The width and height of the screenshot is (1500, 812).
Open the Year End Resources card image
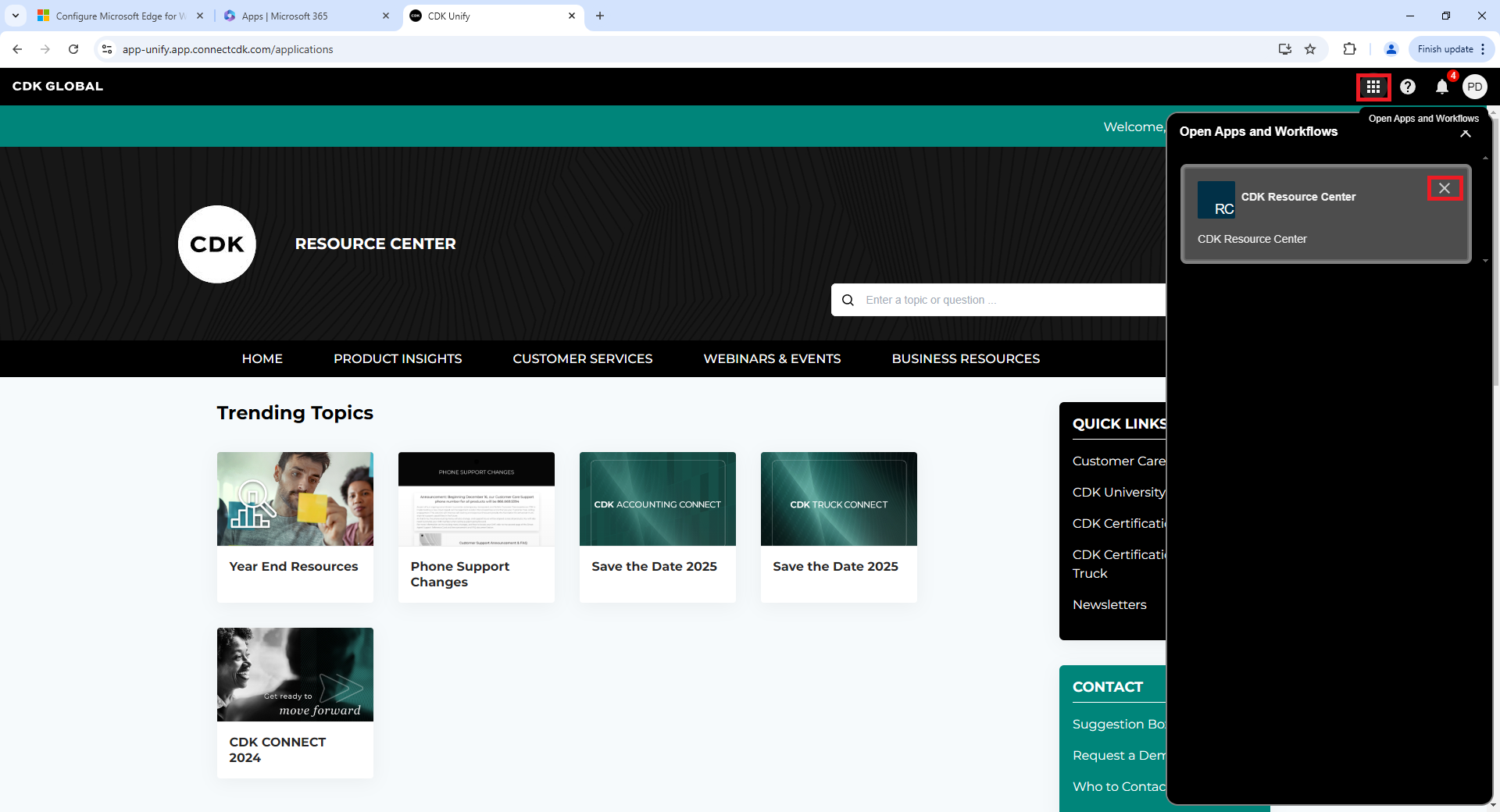295,499
